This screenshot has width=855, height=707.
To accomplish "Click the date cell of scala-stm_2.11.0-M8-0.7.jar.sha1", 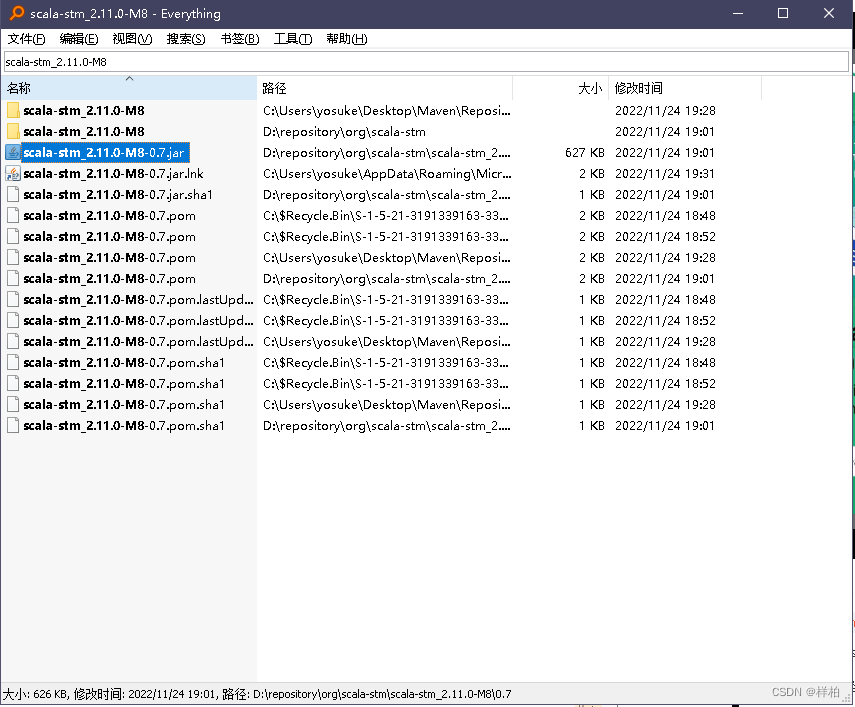I will (665, 195).
